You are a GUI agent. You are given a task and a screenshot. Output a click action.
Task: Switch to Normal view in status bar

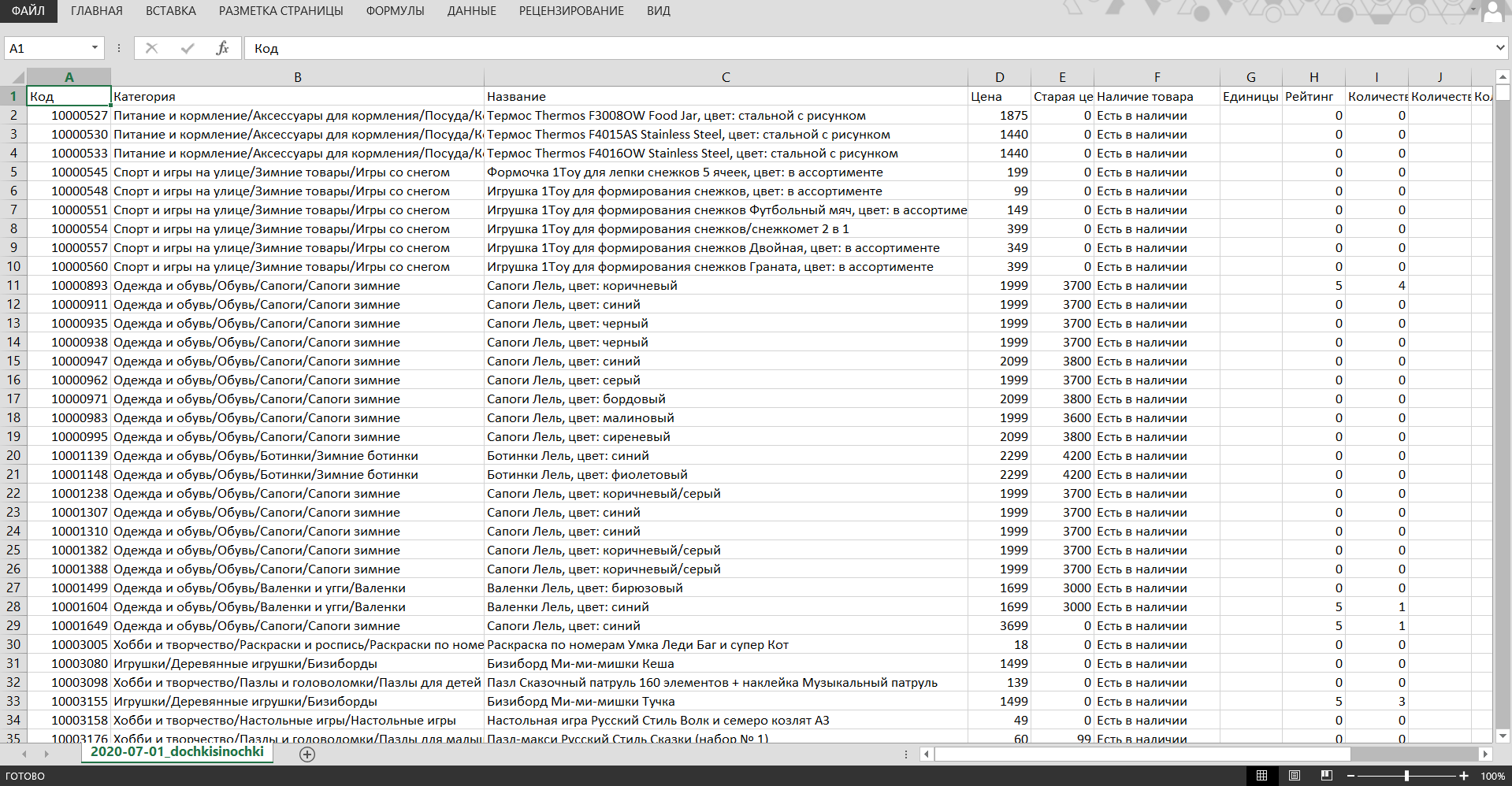tap(1261, 776)
